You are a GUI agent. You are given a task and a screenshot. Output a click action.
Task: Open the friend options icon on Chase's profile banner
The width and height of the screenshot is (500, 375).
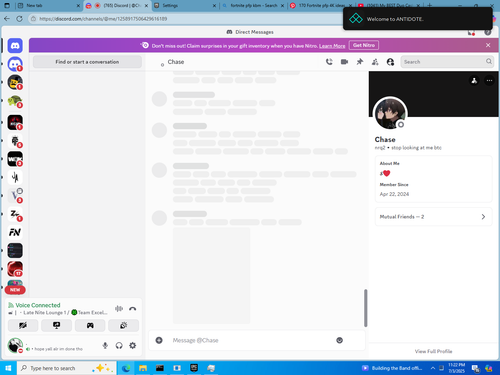click(x=474, y=80)
